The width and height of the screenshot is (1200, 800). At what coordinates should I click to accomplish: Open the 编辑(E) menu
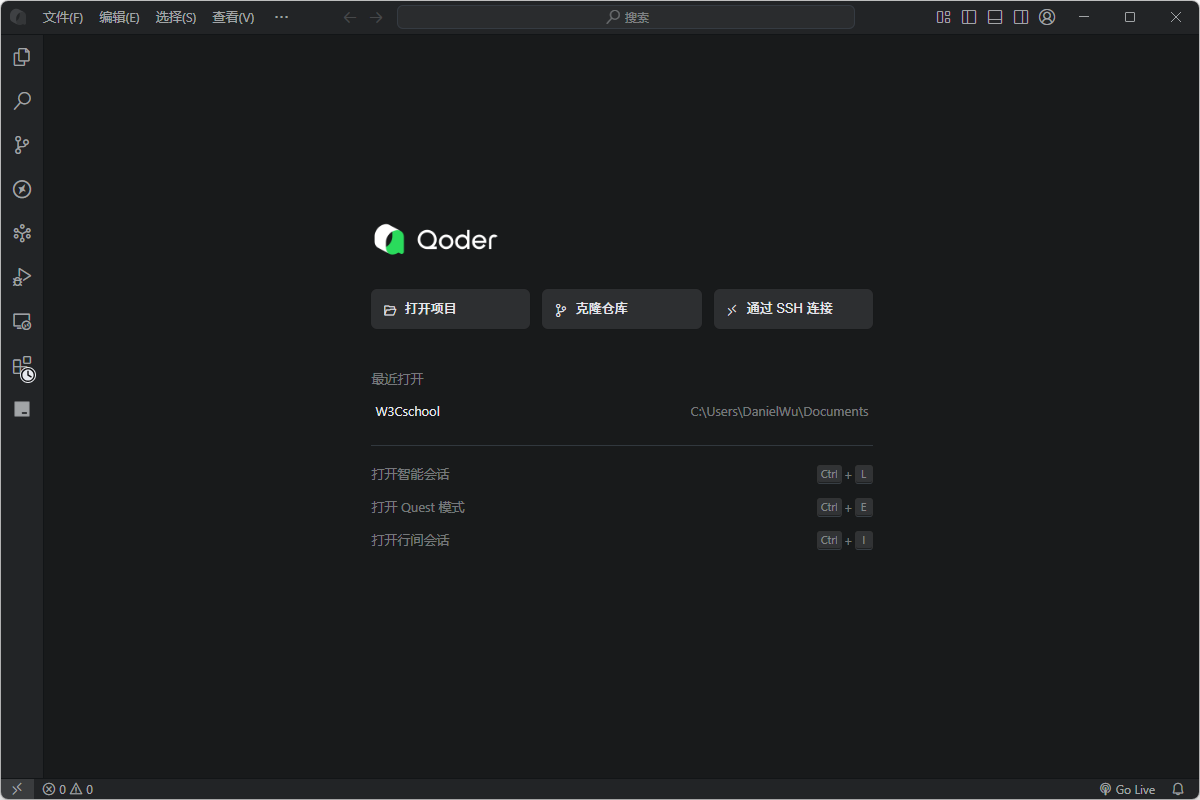tap(120, 17)
